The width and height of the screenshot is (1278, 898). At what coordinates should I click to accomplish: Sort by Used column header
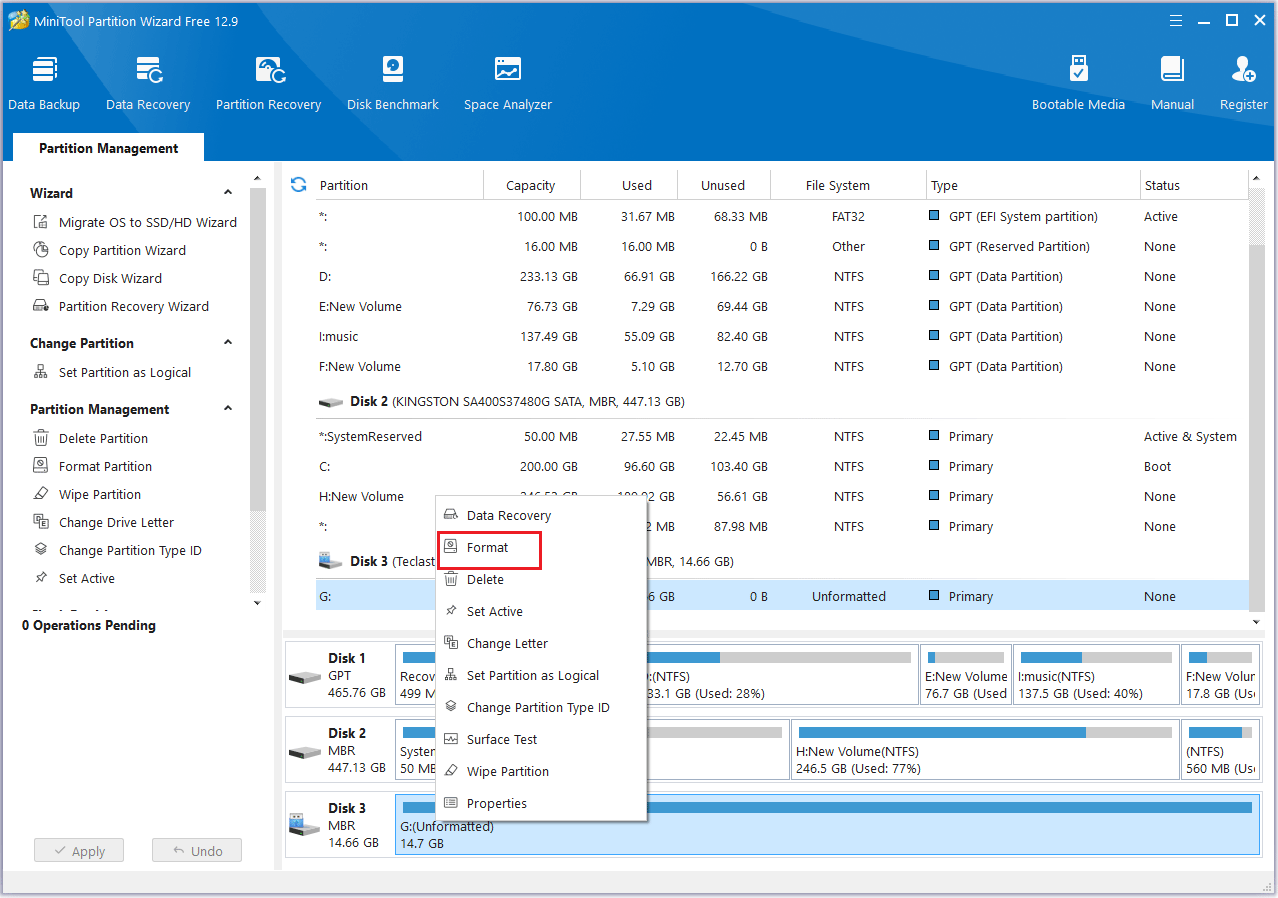pos(629,185)
